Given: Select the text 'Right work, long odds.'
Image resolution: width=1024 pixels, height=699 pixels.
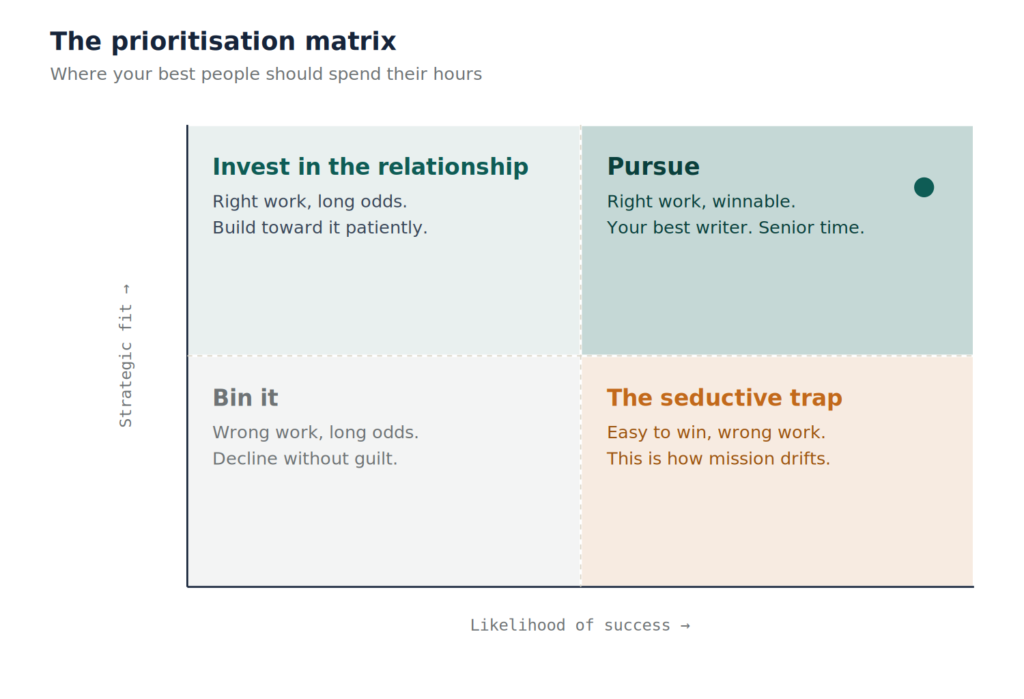Looking at the screenshot, I should (310, 201).
